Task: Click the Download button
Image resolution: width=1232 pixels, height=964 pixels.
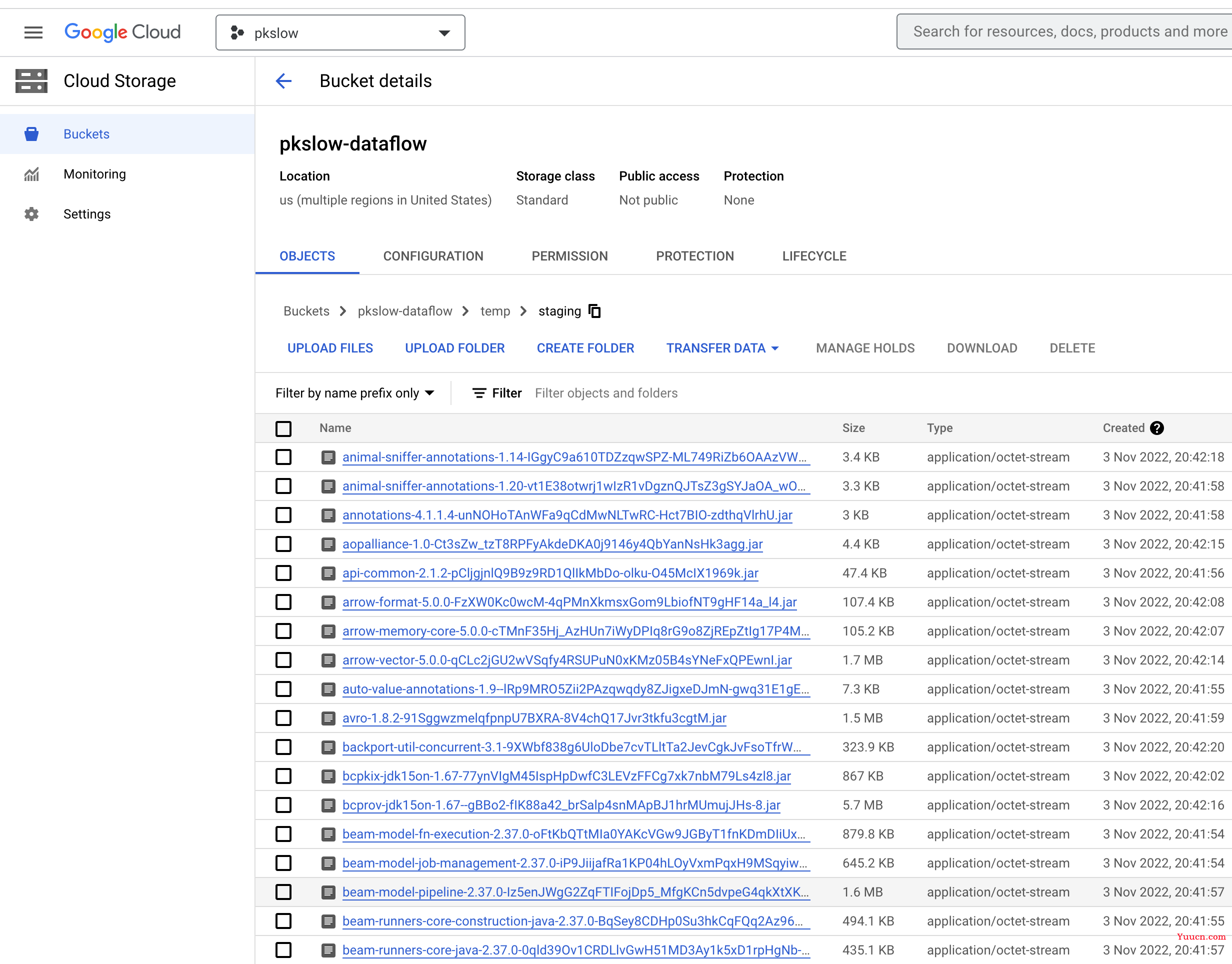Action: [x=982, y=348]
